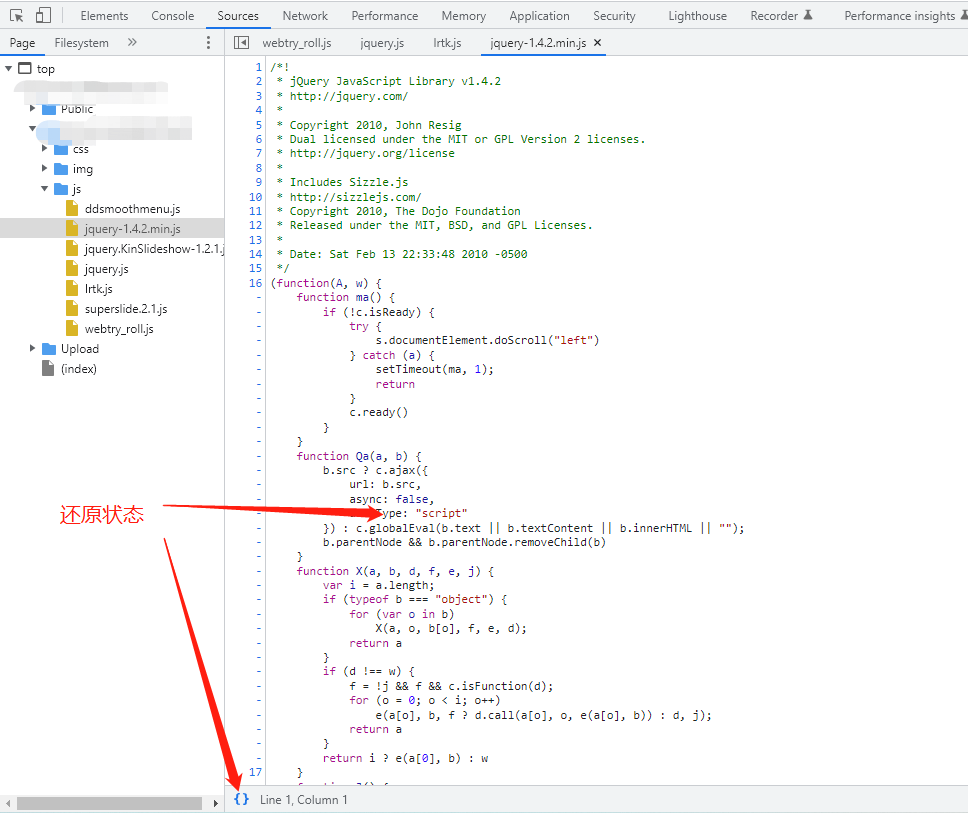Collapse the js folder
The image size is (968, 813).
pyautogui.click(x=45, y=189)
